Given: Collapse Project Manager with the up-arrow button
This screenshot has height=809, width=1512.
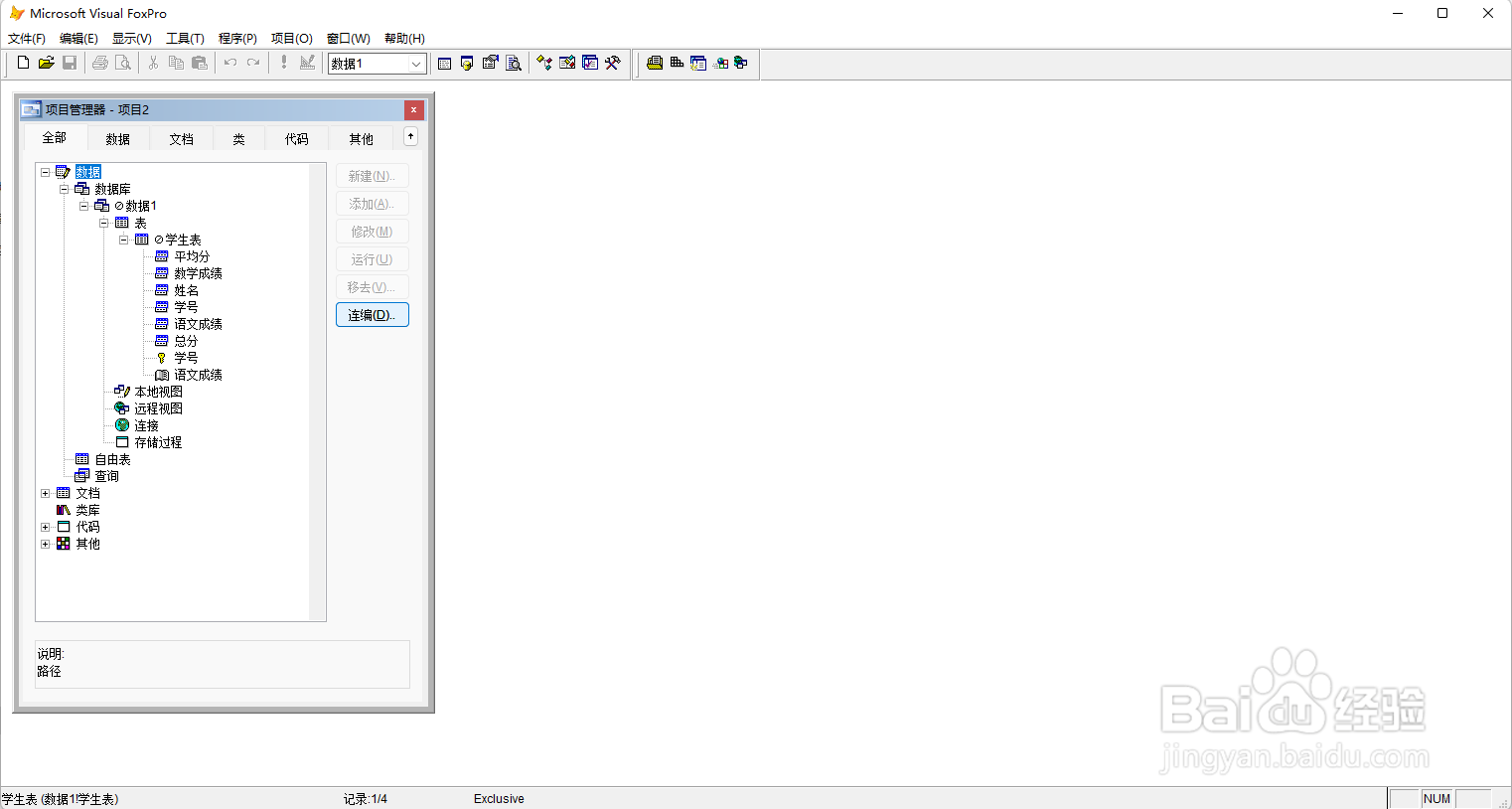Looking at the screenshot, I should (410, 136).
